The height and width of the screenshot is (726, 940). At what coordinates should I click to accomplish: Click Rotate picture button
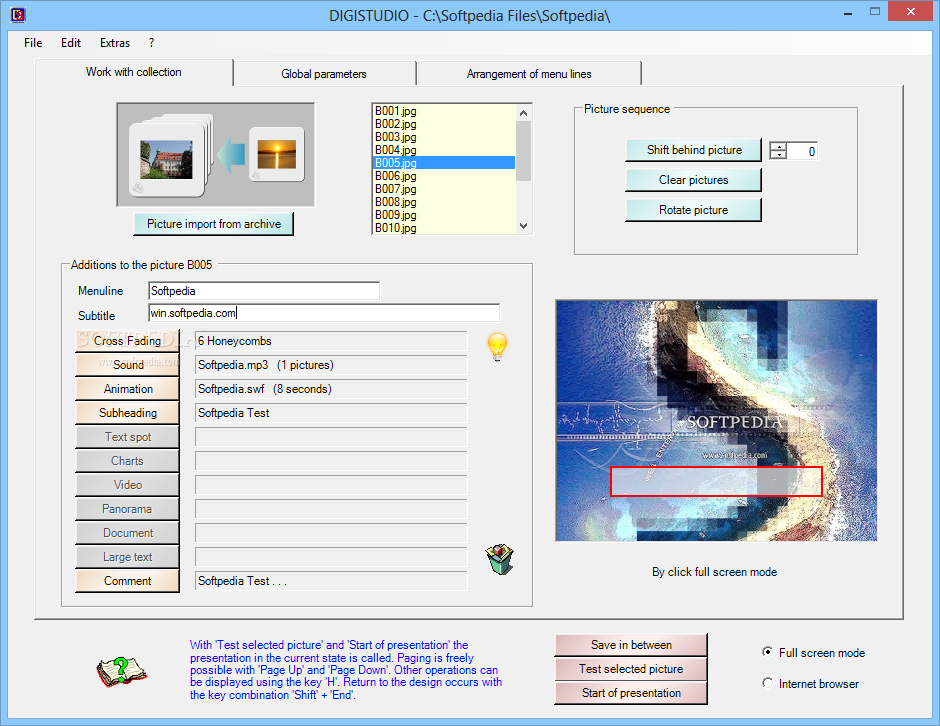694,210
